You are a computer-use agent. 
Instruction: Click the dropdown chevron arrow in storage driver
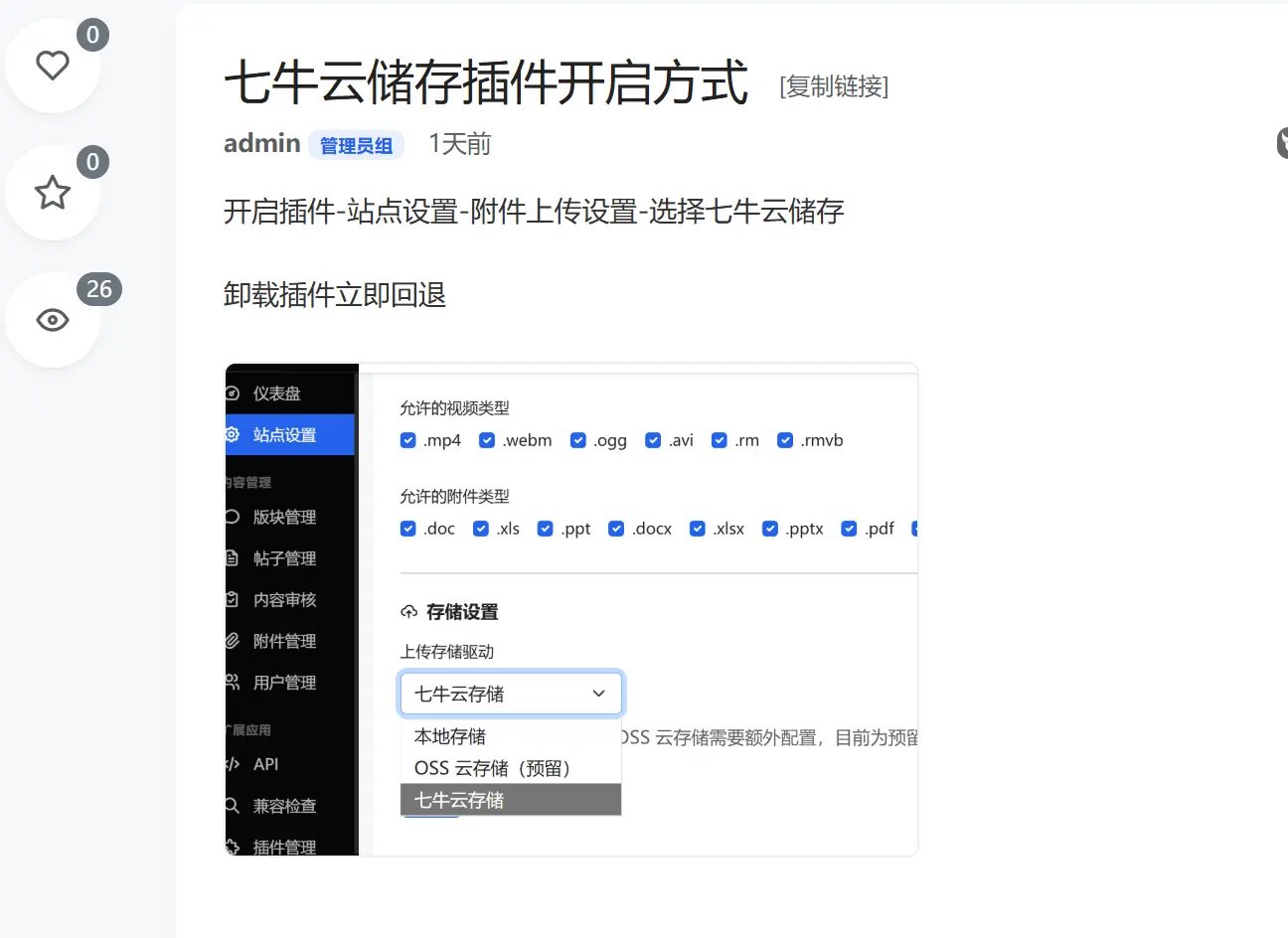pos(598,694)
